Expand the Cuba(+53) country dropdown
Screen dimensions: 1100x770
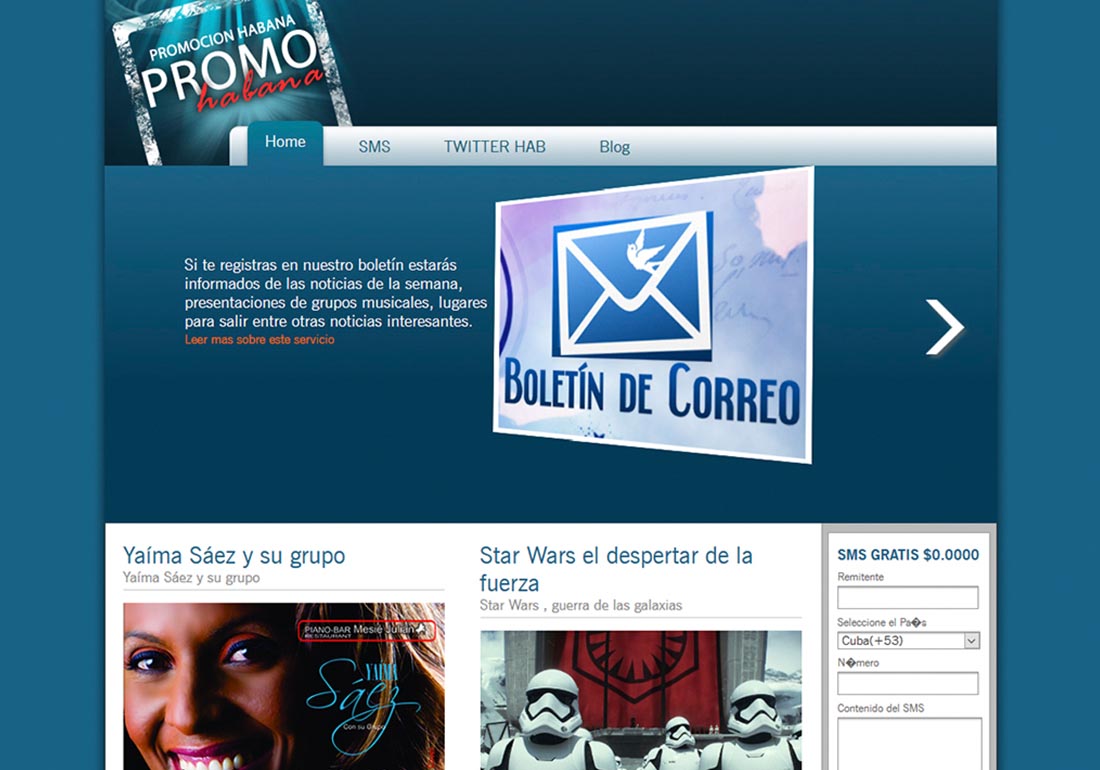coord(899,641)
